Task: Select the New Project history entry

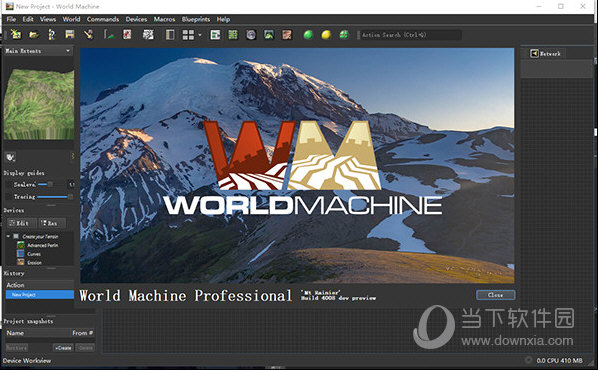Action: coord(40,294)
